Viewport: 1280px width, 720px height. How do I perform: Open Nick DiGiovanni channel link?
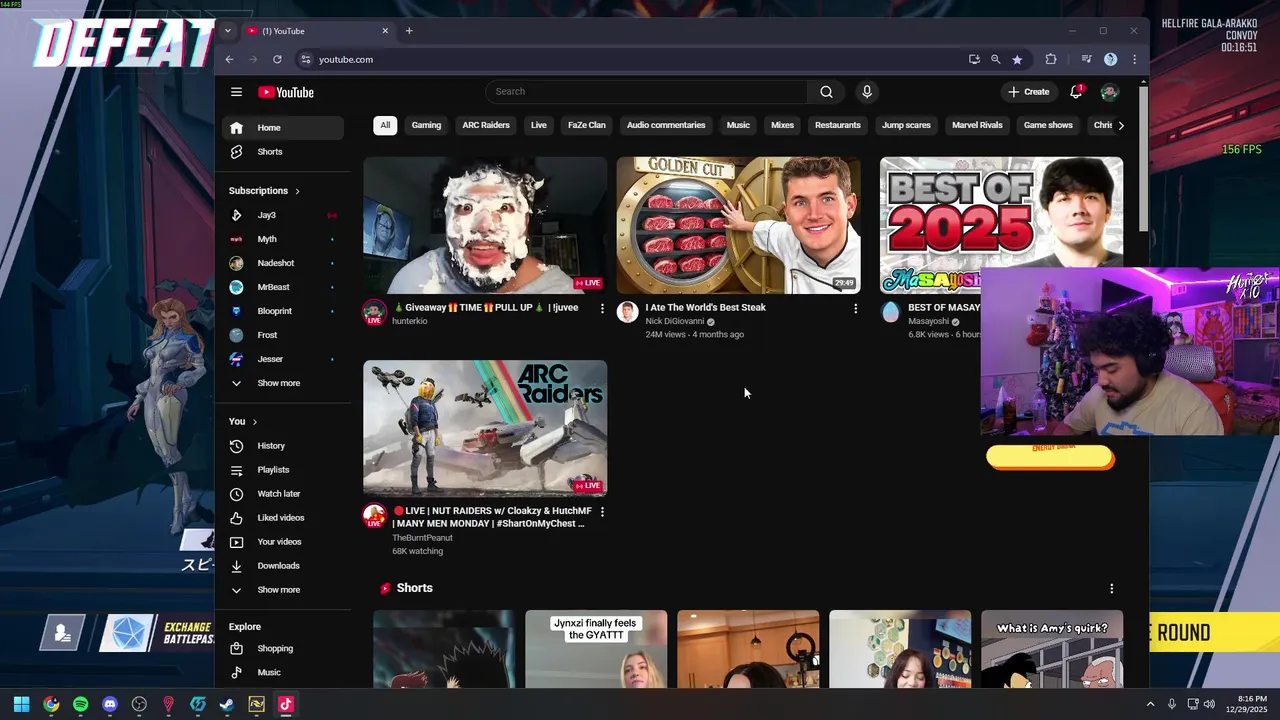tap(674, 322)
